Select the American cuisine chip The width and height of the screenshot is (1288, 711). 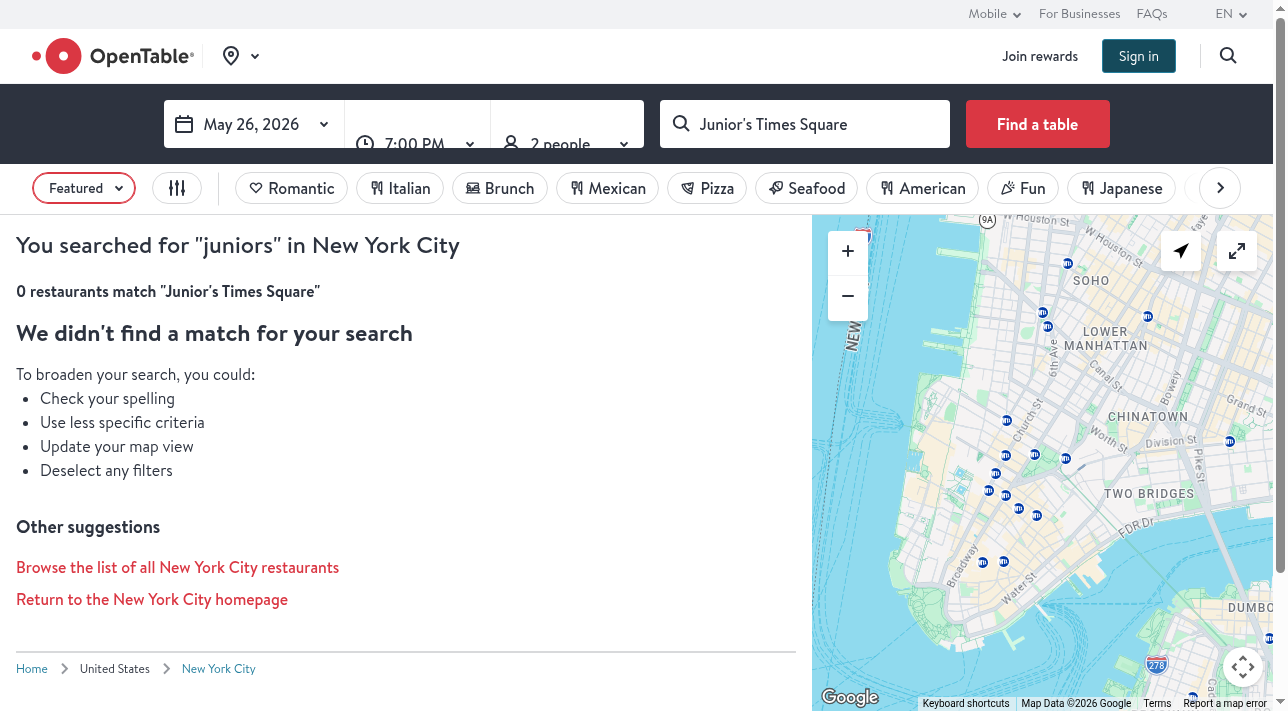tap(923, 188)
